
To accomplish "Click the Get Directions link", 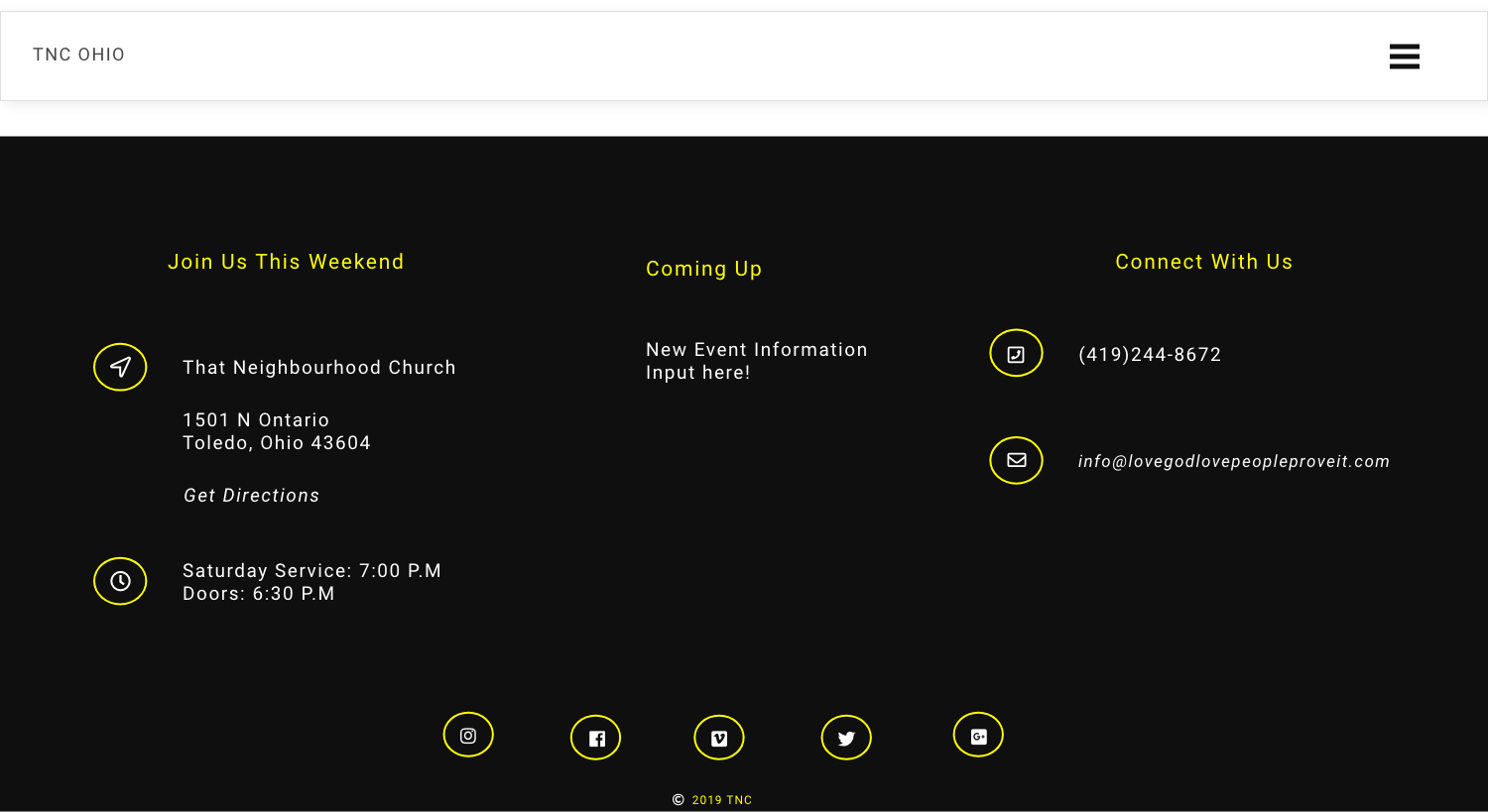I will tap(251, 495).
